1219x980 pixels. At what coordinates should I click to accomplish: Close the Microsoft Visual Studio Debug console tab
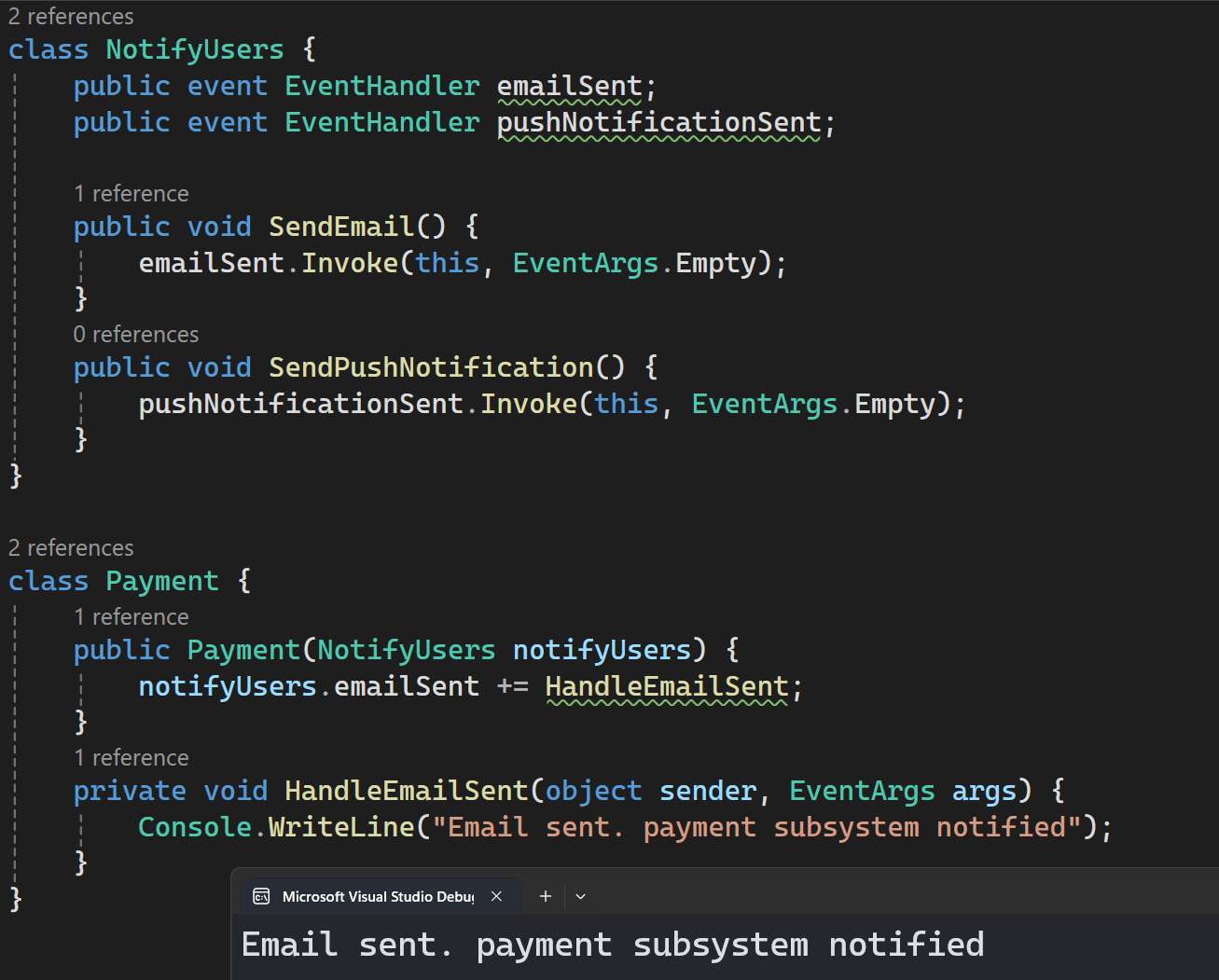(x=496, y=896)
